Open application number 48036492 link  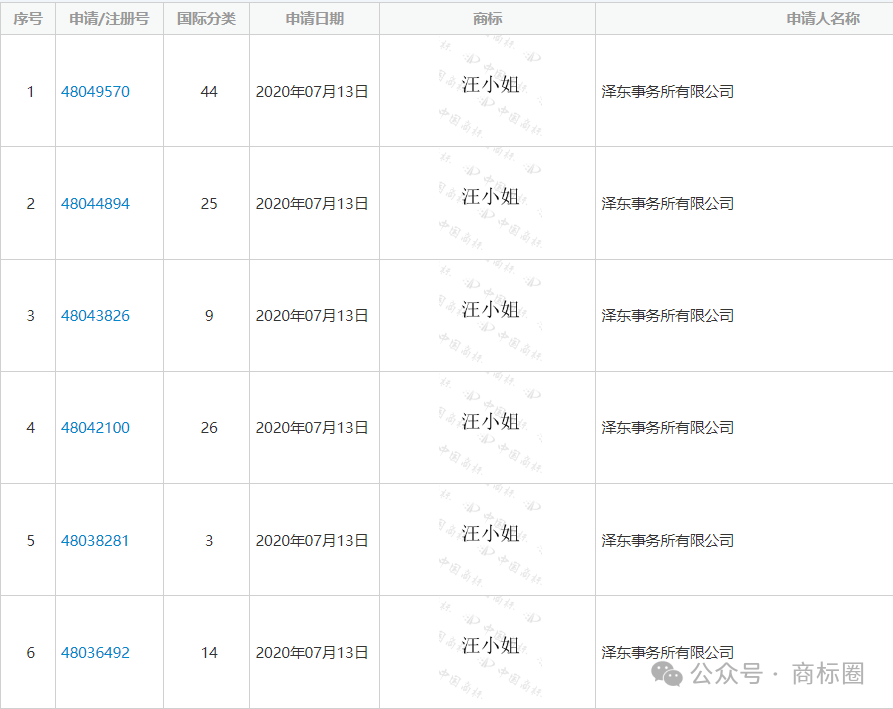point(95,653)
